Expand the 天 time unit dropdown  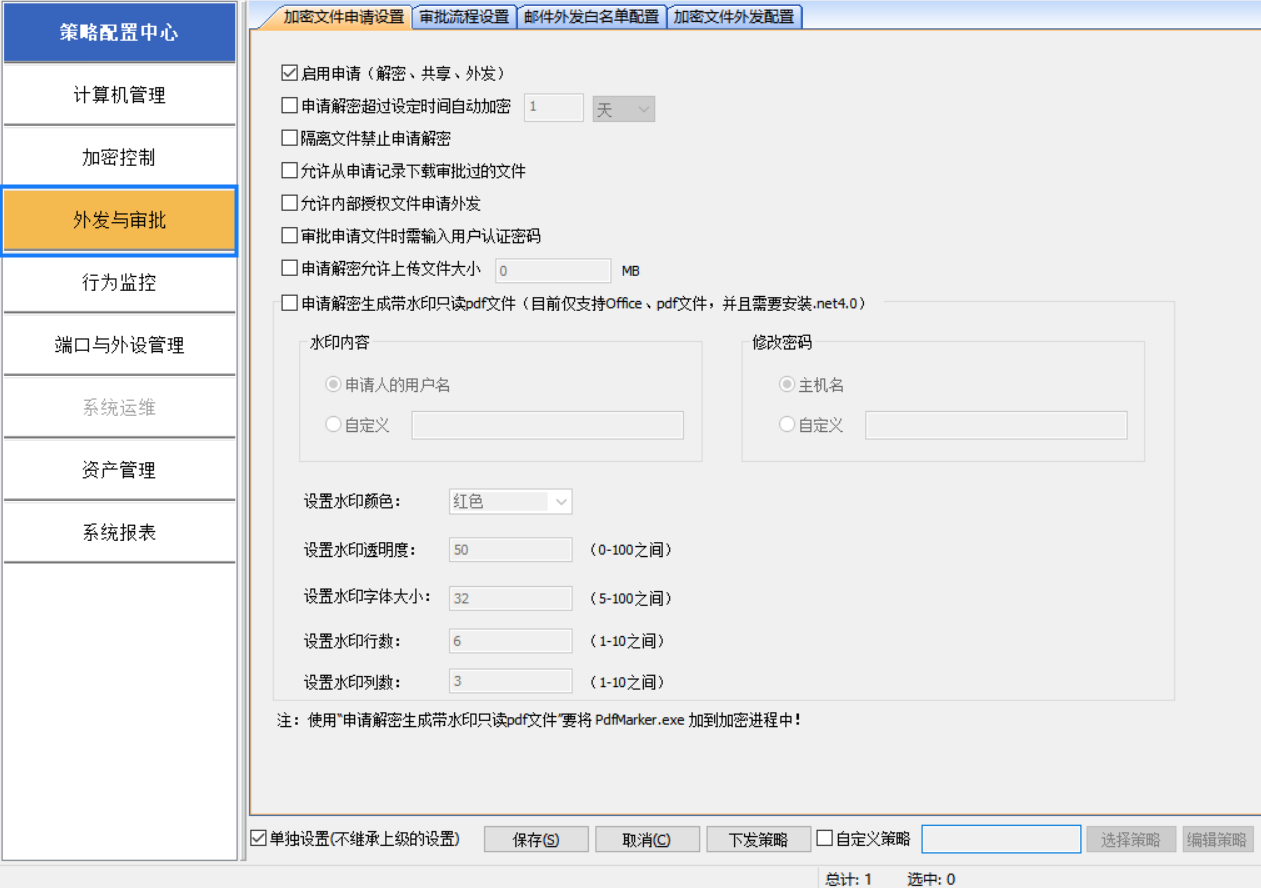pyautogui.click(x=623, y=109)
